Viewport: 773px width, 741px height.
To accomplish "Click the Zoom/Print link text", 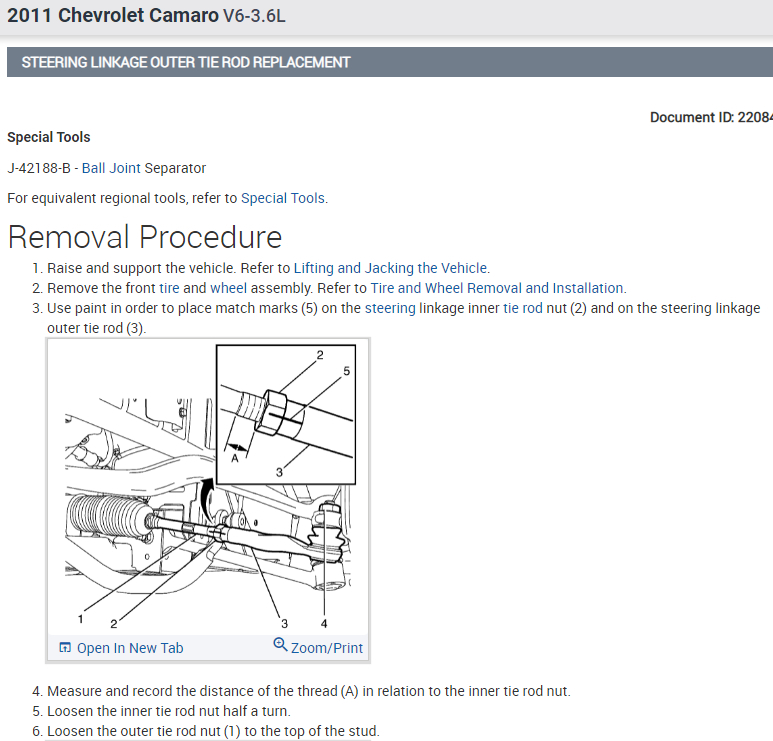I will click(326, 648).
